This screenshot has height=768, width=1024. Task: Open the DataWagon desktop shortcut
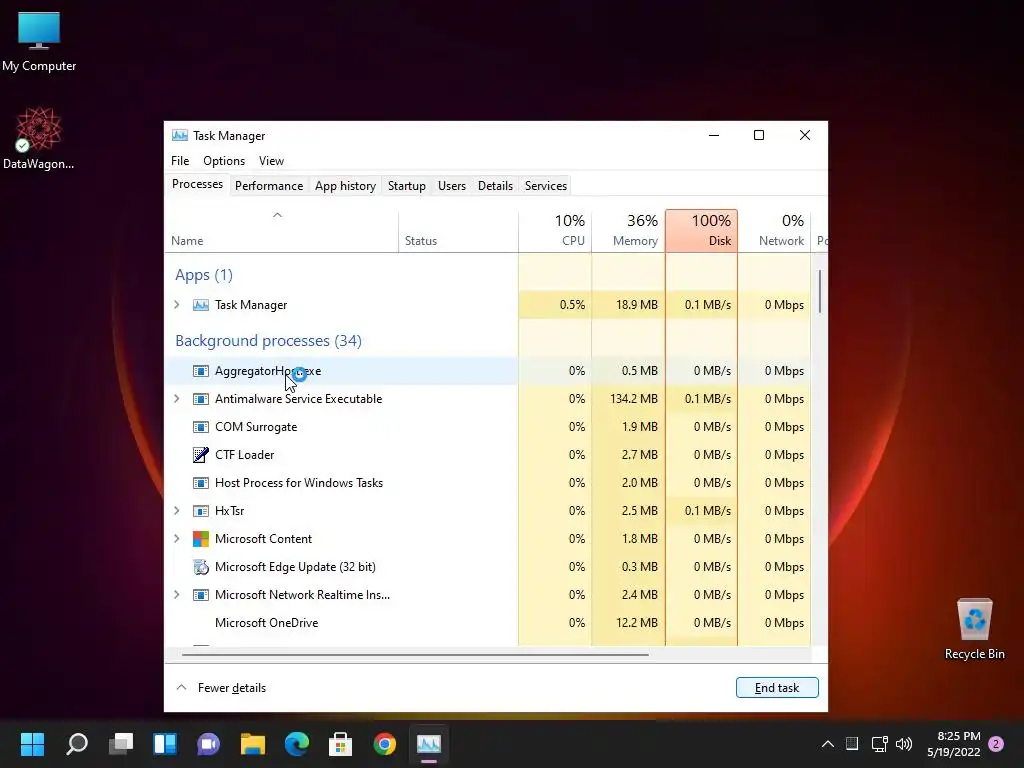coord(39,138)
